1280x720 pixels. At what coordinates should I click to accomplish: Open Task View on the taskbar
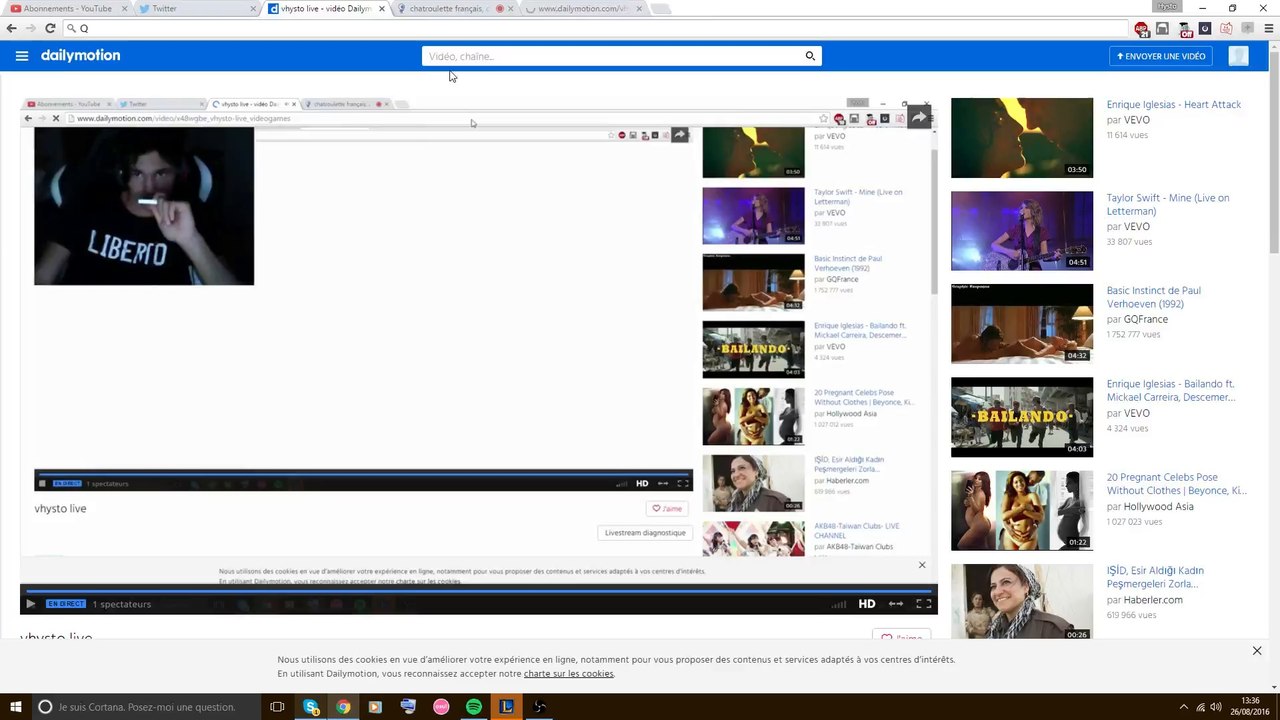[x=277, y=707]
